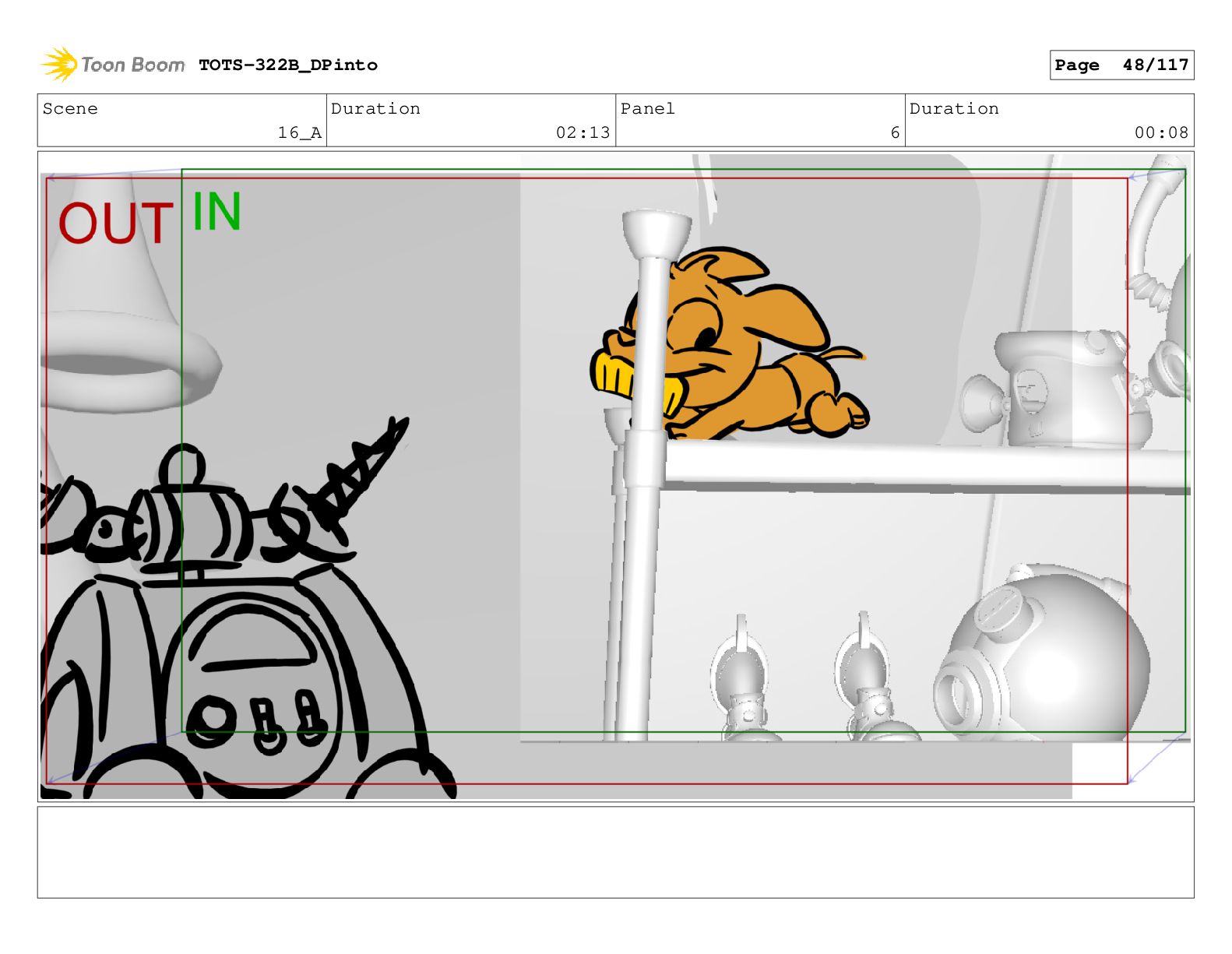1232x954 pixels.
Task: Click the Toon Boom logo icon
Action: click(x=59, y=65)
